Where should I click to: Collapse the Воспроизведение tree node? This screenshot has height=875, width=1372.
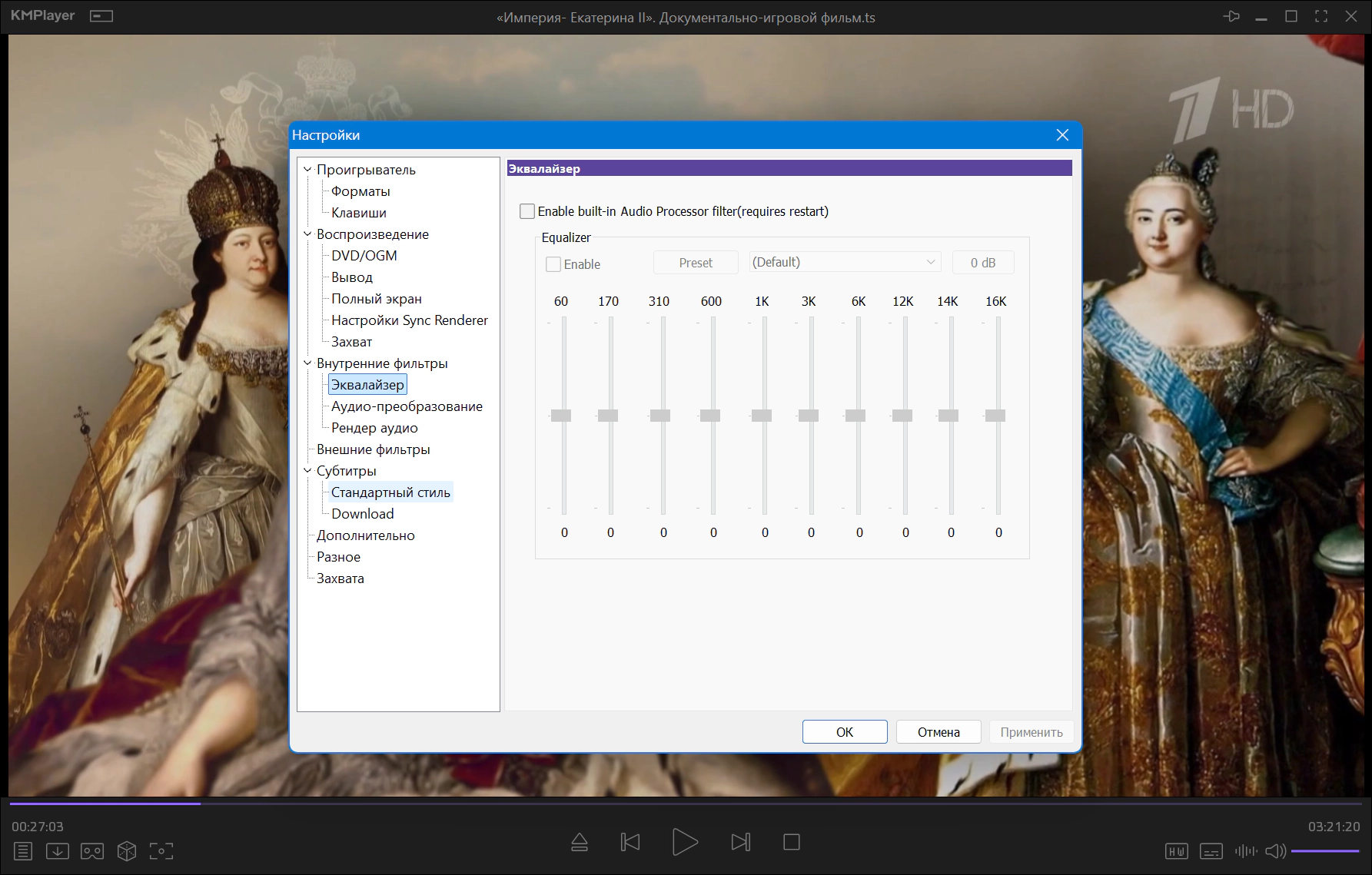(x=308, y=234)
